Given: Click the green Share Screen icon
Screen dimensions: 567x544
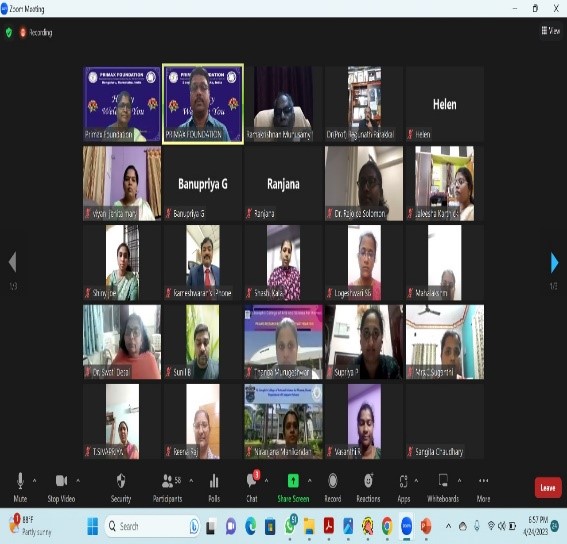Looking at the screenshot, I should pyautogui.click(x=293, y=481).
